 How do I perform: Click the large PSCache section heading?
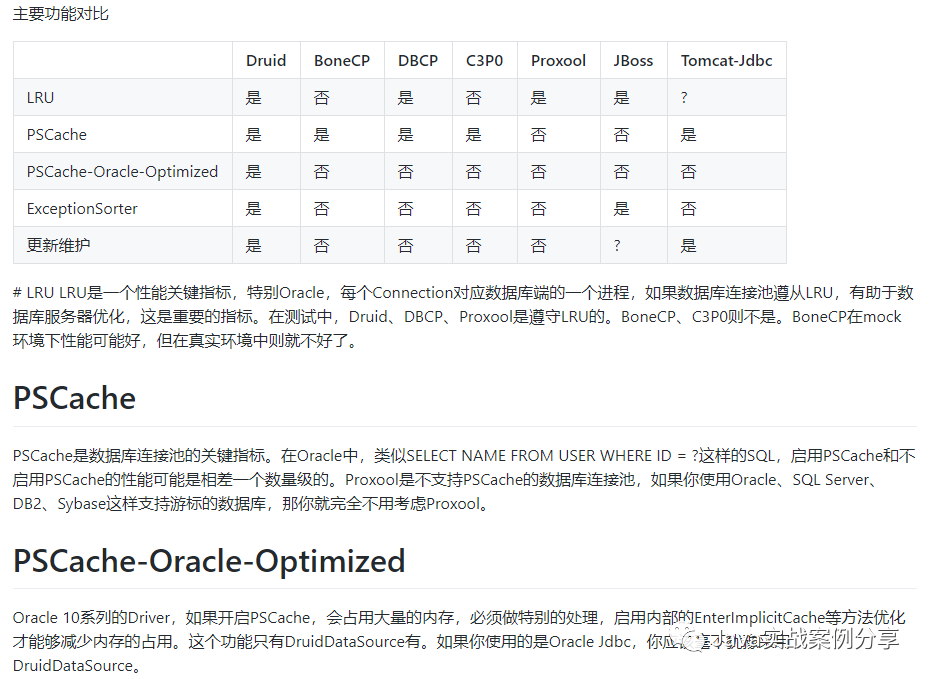(x=75, y=398)
